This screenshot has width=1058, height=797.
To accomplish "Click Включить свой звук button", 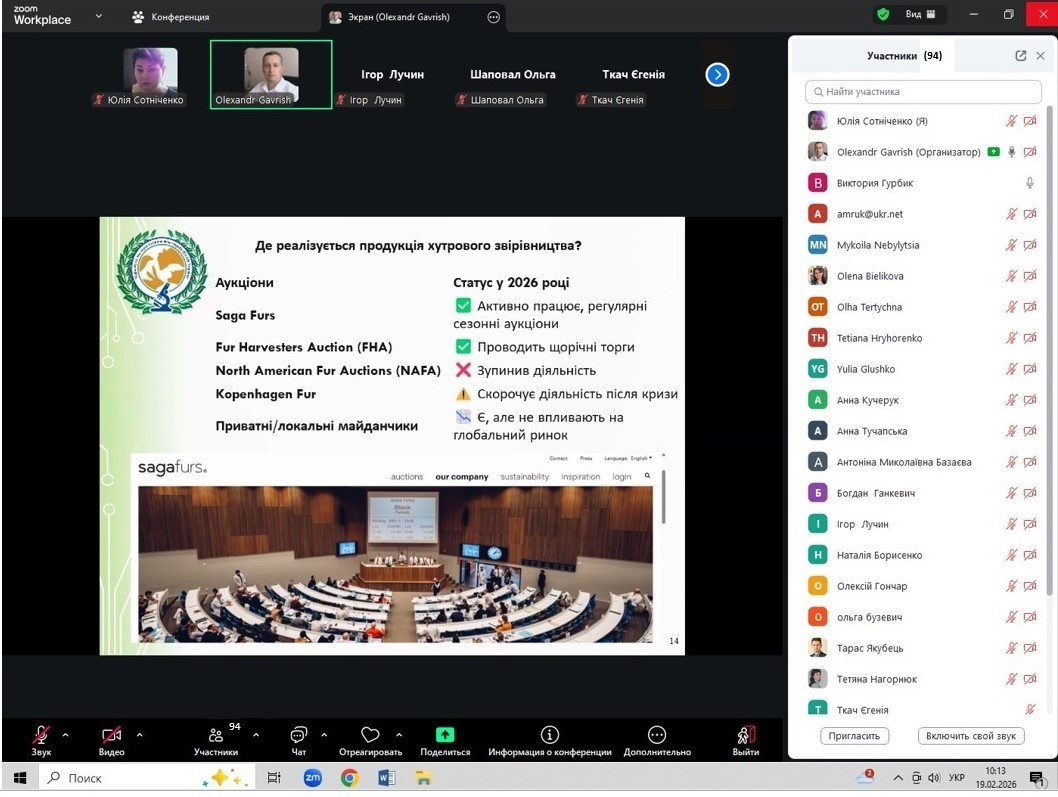I will (x=970, y=736).
